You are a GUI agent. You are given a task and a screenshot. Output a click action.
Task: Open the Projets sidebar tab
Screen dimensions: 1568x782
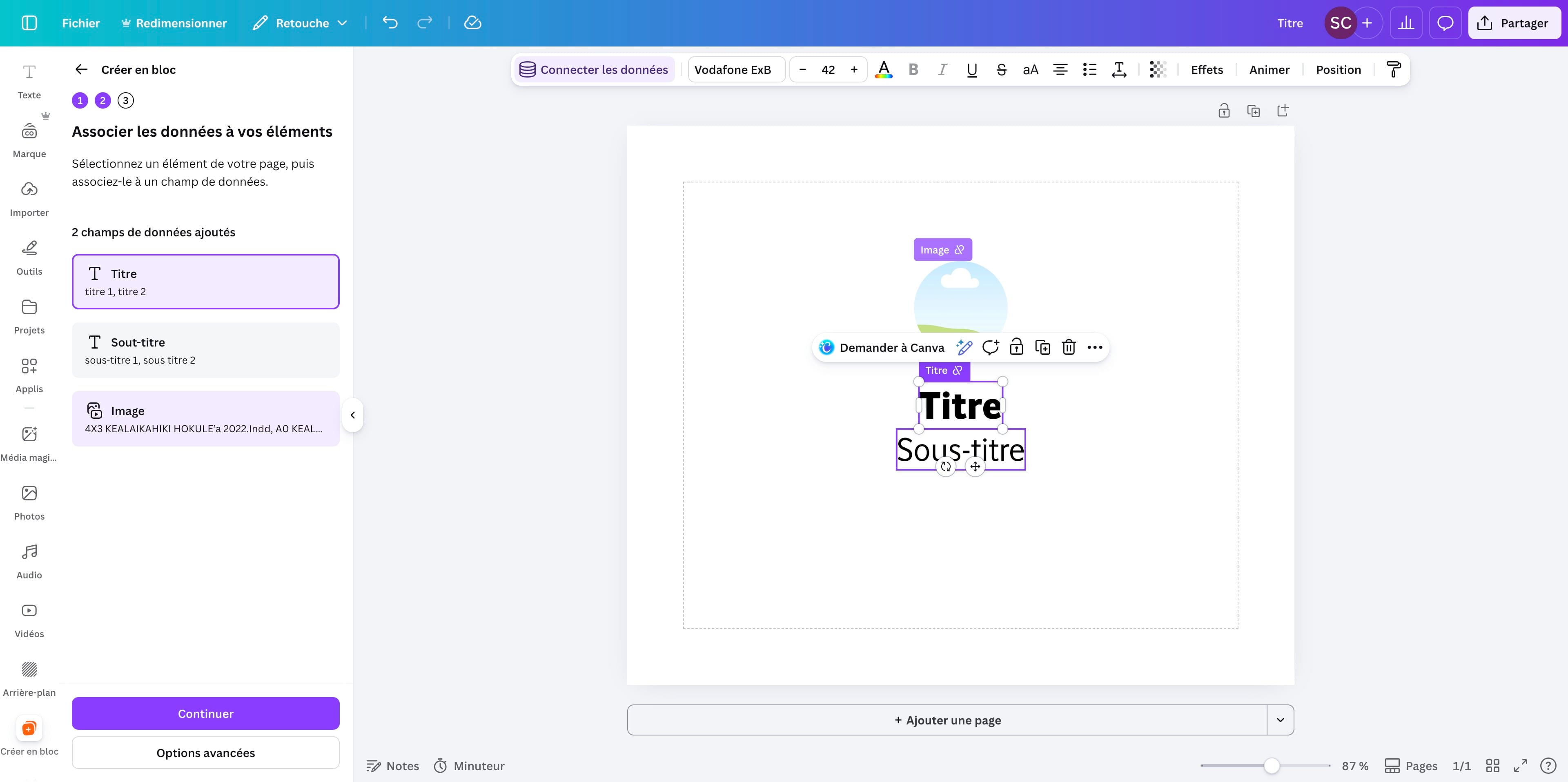coord(29,317)
